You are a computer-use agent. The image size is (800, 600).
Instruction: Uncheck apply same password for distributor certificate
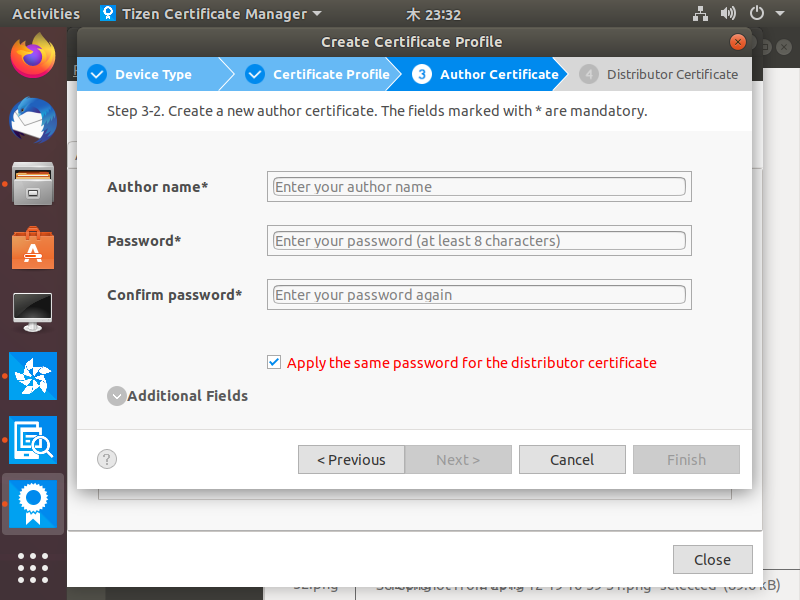pyautogui.click(x=274, y=362)
